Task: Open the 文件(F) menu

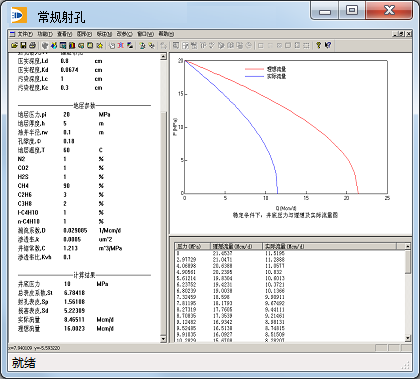Action: (25, 34)
